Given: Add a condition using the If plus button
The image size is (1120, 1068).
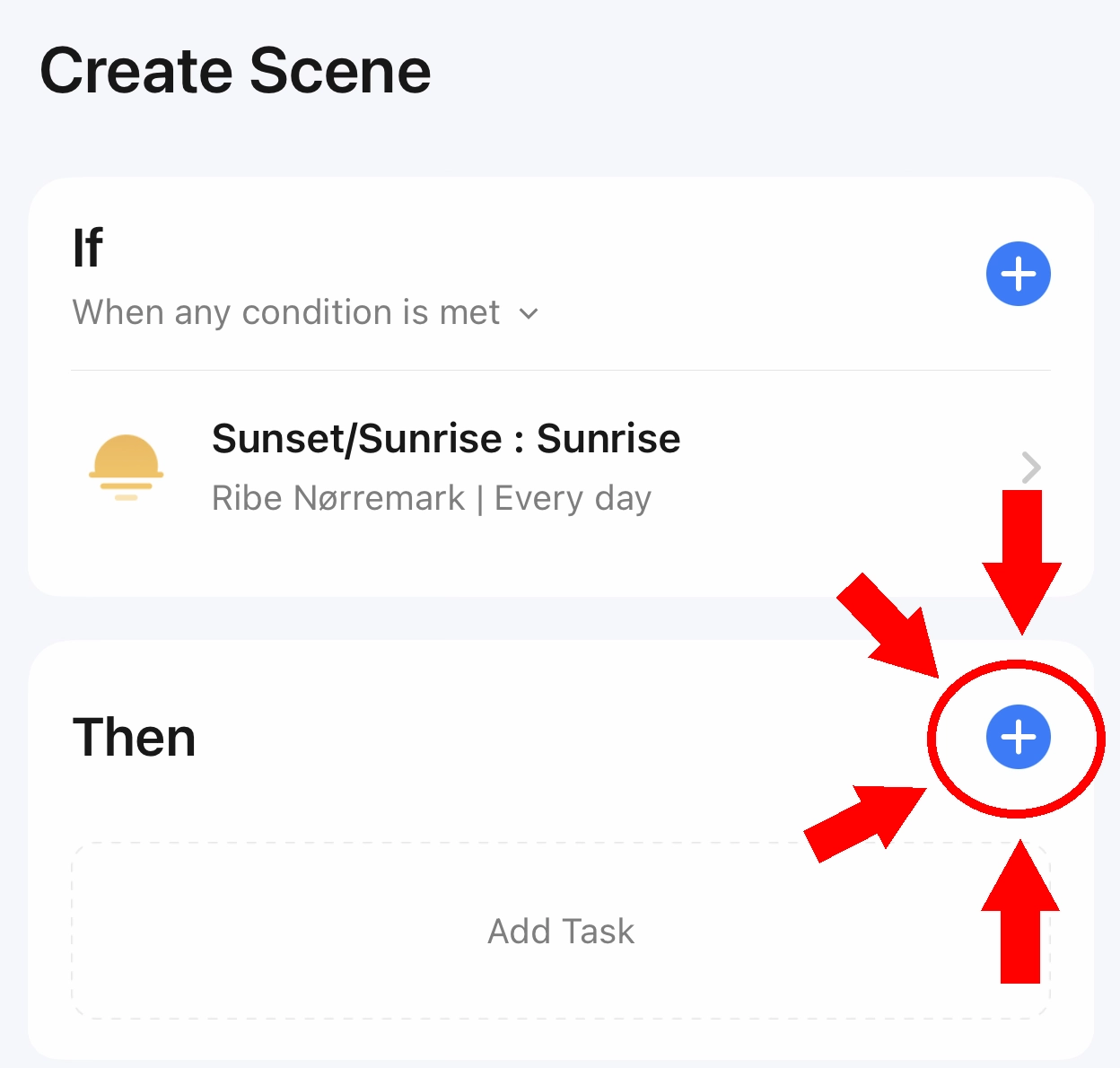Looking at the screenshot, I should pos(1018,274).
